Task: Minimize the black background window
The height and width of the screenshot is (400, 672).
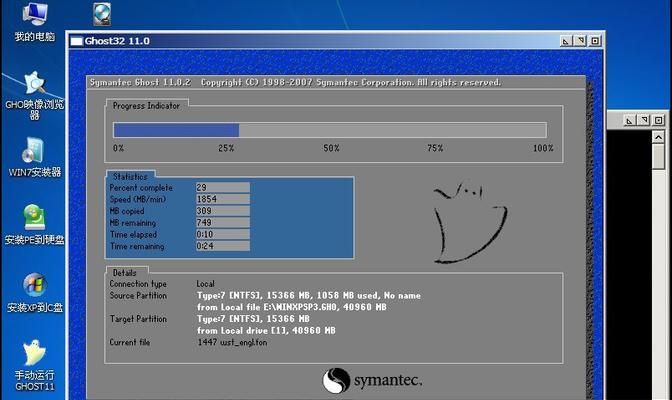Action: [x=629, y=120]
